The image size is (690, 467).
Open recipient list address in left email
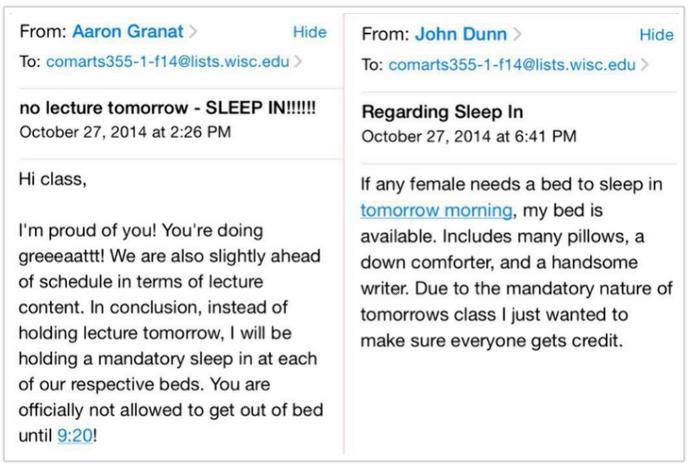point(167,62)
